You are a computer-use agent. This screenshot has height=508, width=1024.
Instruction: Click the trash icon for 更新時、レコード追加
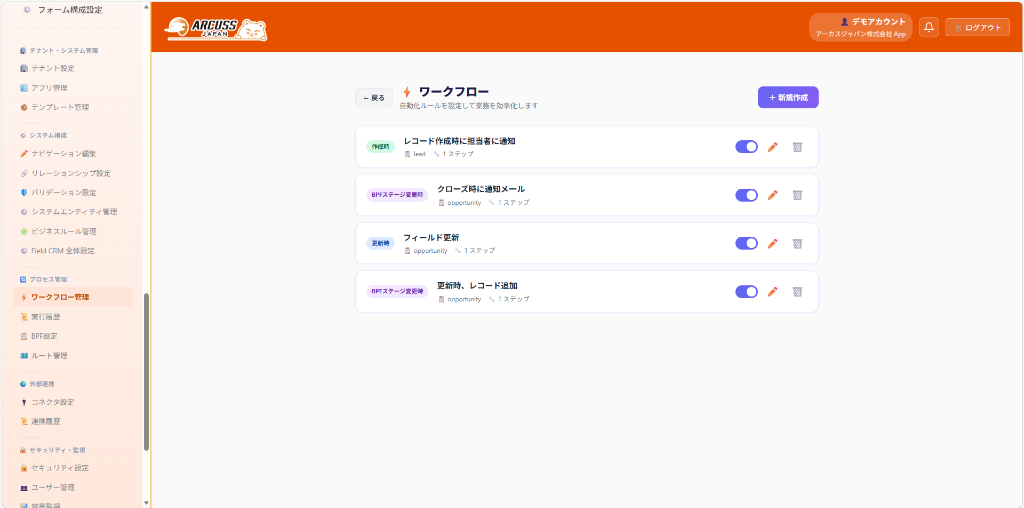[797, 292]
